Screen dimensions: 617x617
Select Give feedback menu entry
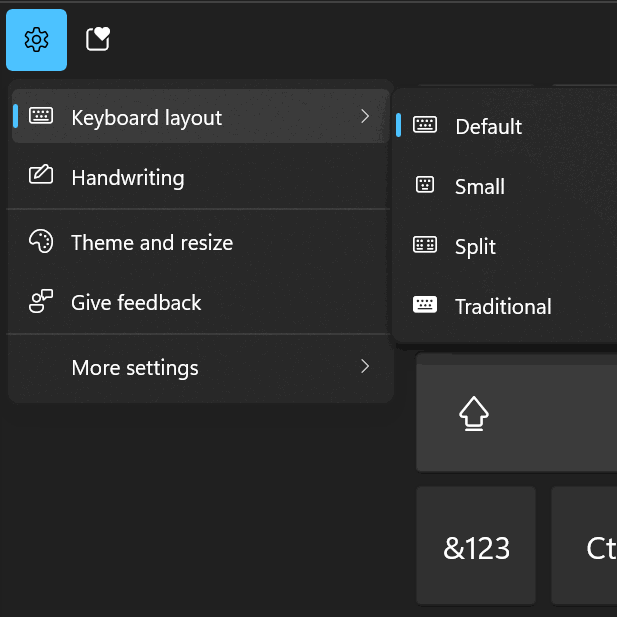click(201, 301)
